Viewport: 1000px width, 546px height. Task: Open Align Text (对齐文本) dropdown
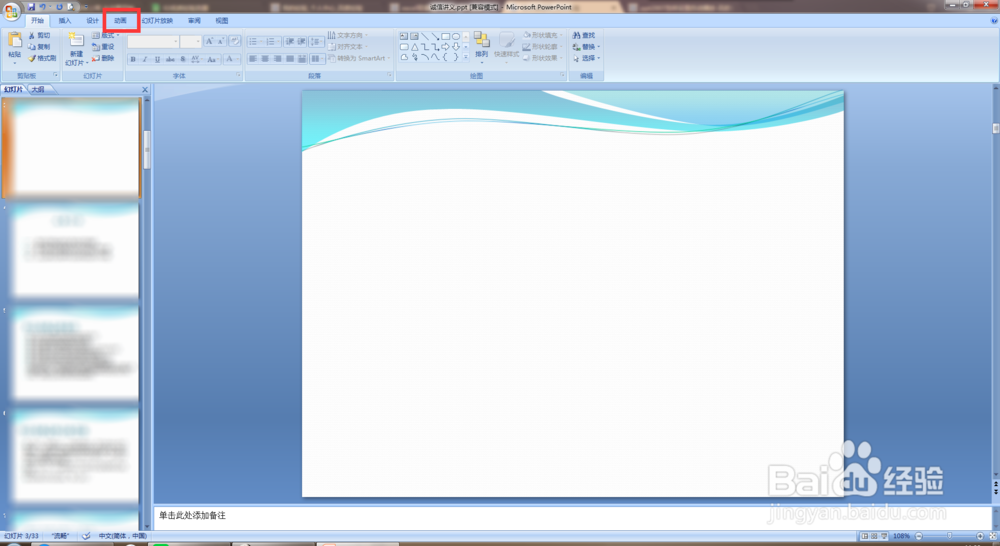pos(348,47)
